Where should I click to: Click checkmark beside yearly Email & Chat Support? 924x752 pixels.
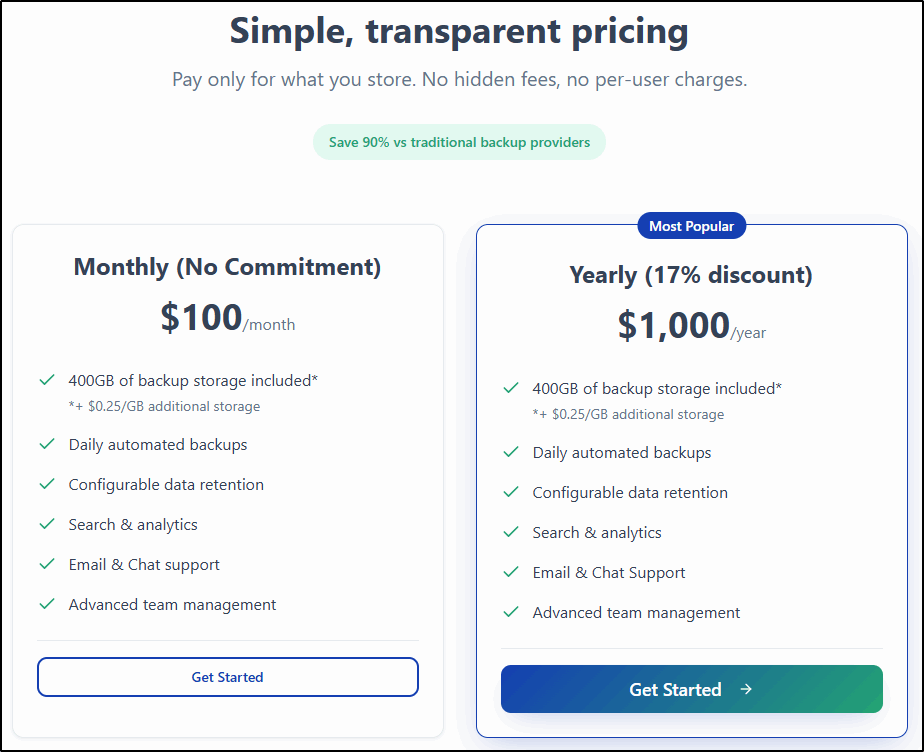pos(511,572)
